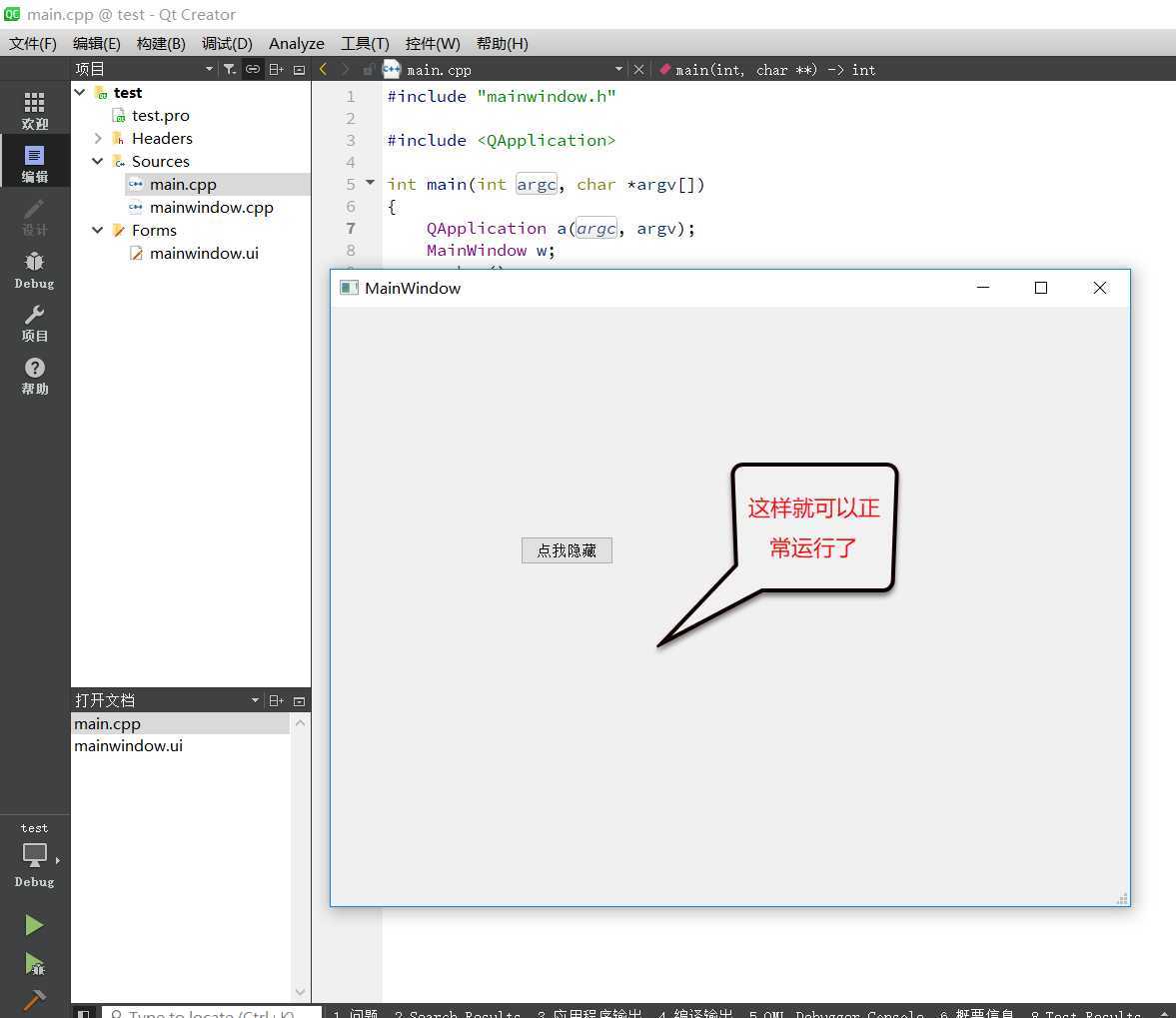The width and height of the screenshot is (1176, 1018).
Task: Switch to the 欢迎 welcome mode
Action: 35,110
